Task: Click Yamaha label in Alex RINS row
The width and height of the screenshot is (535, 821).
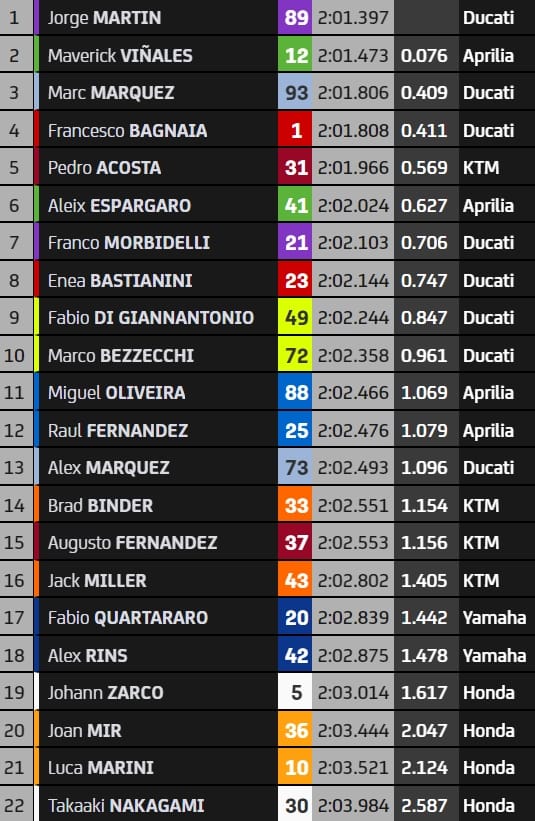Action: pyautogui.click(x=494, y=656)
